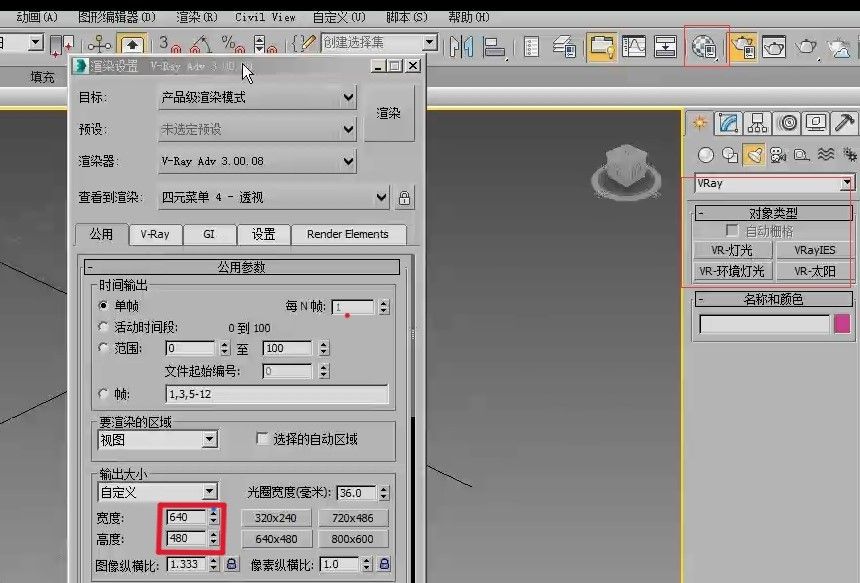Open the Render Setup icon on the toolbar
The image size is (860, 583).
click(744, 48)
